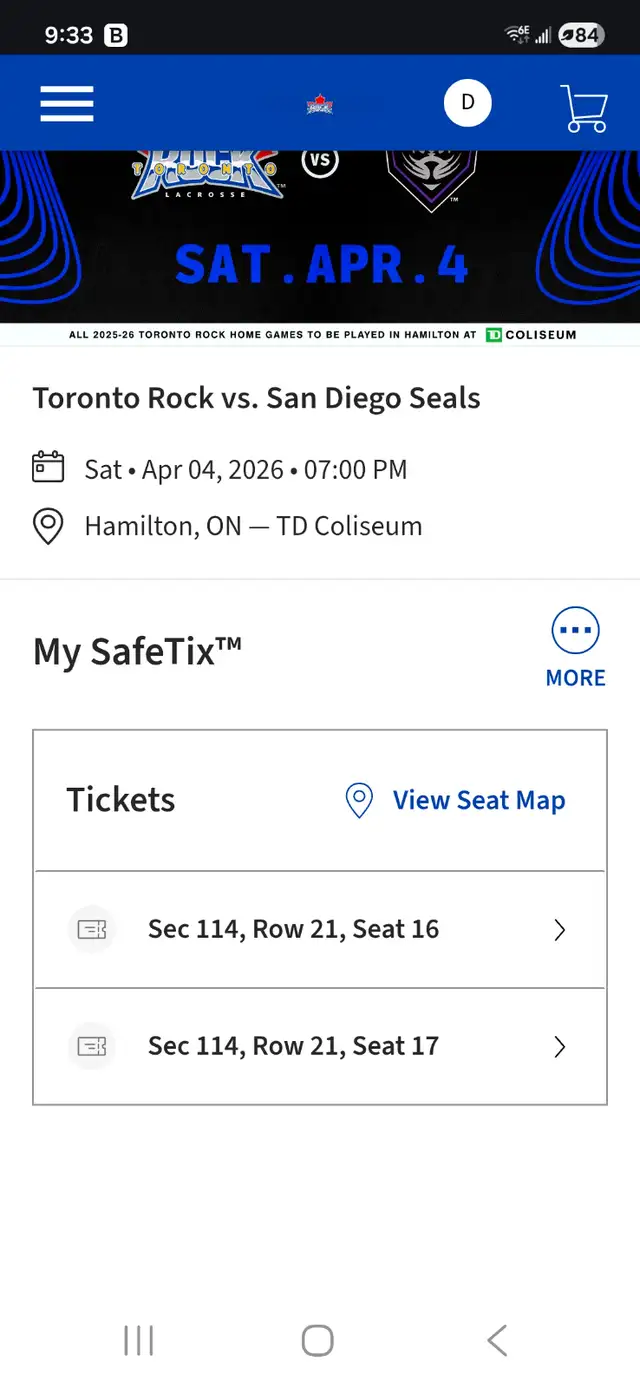Screen dimensions: 640x1388
Task: Select the ticket icon for Seat 16
Action: click(x=92, y=929)
